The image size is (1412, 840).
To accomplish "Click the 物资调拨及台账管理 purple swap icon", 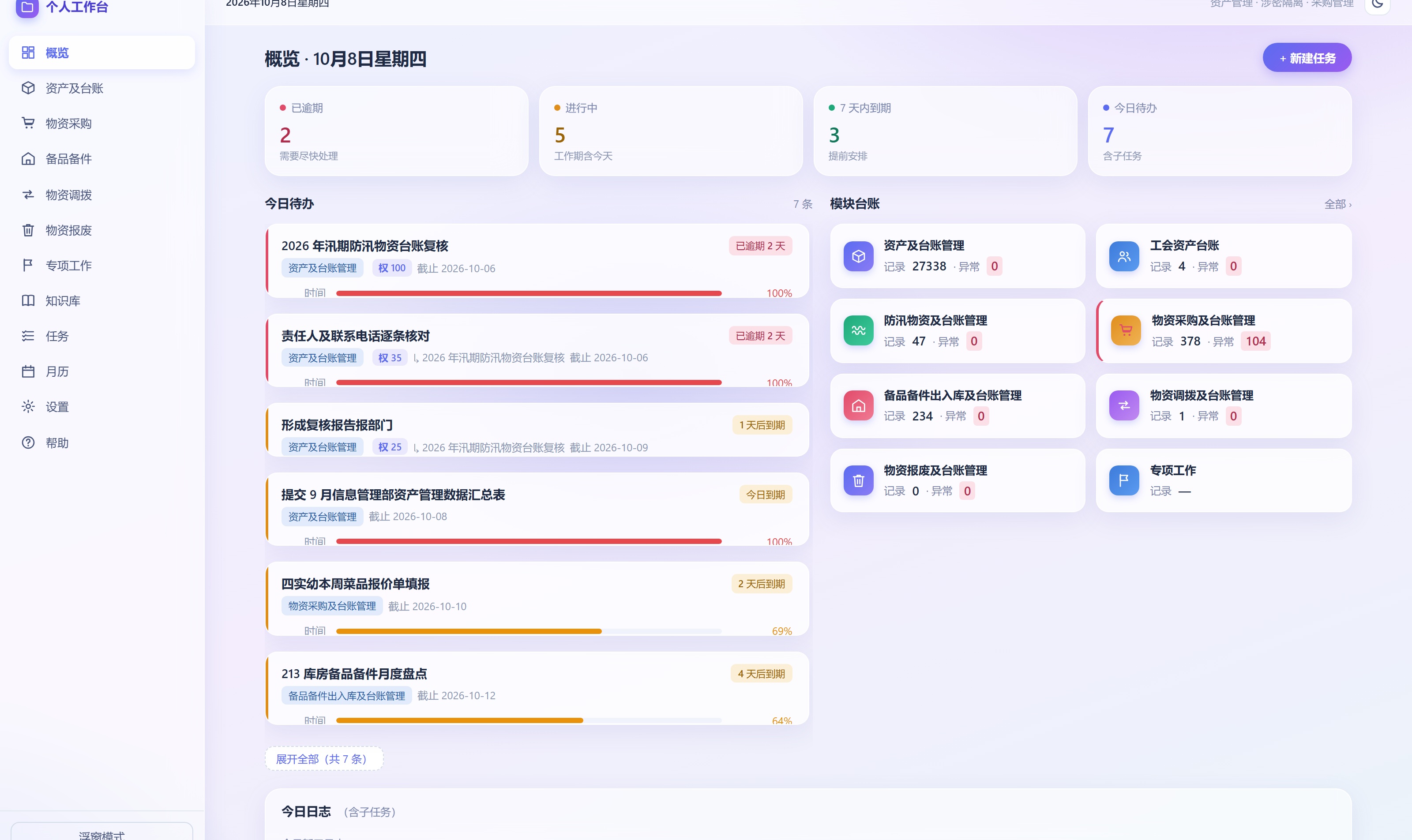I will [1124, 406].
